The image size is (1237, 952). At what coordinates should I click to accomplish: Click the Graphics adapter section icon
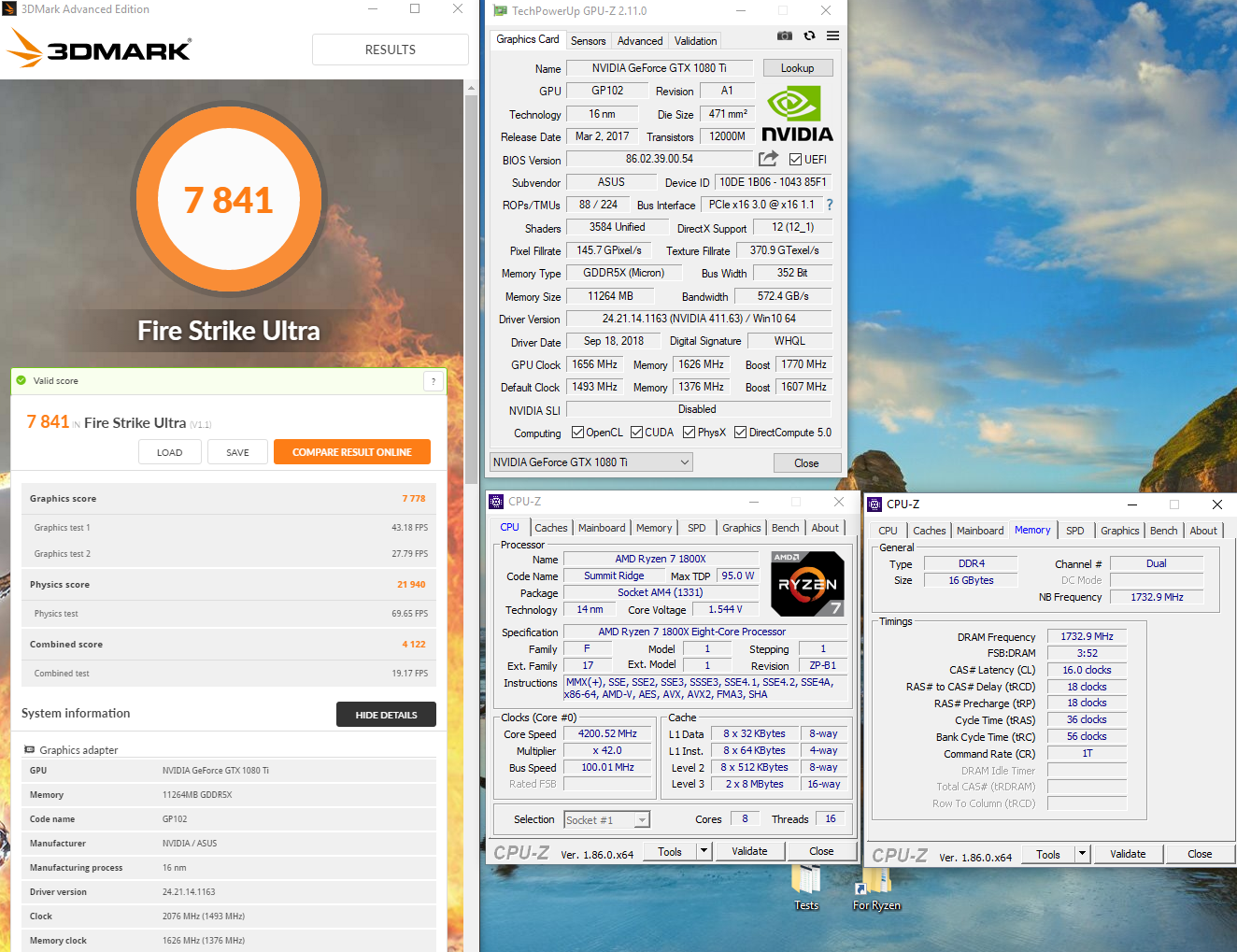coord(30,749)
